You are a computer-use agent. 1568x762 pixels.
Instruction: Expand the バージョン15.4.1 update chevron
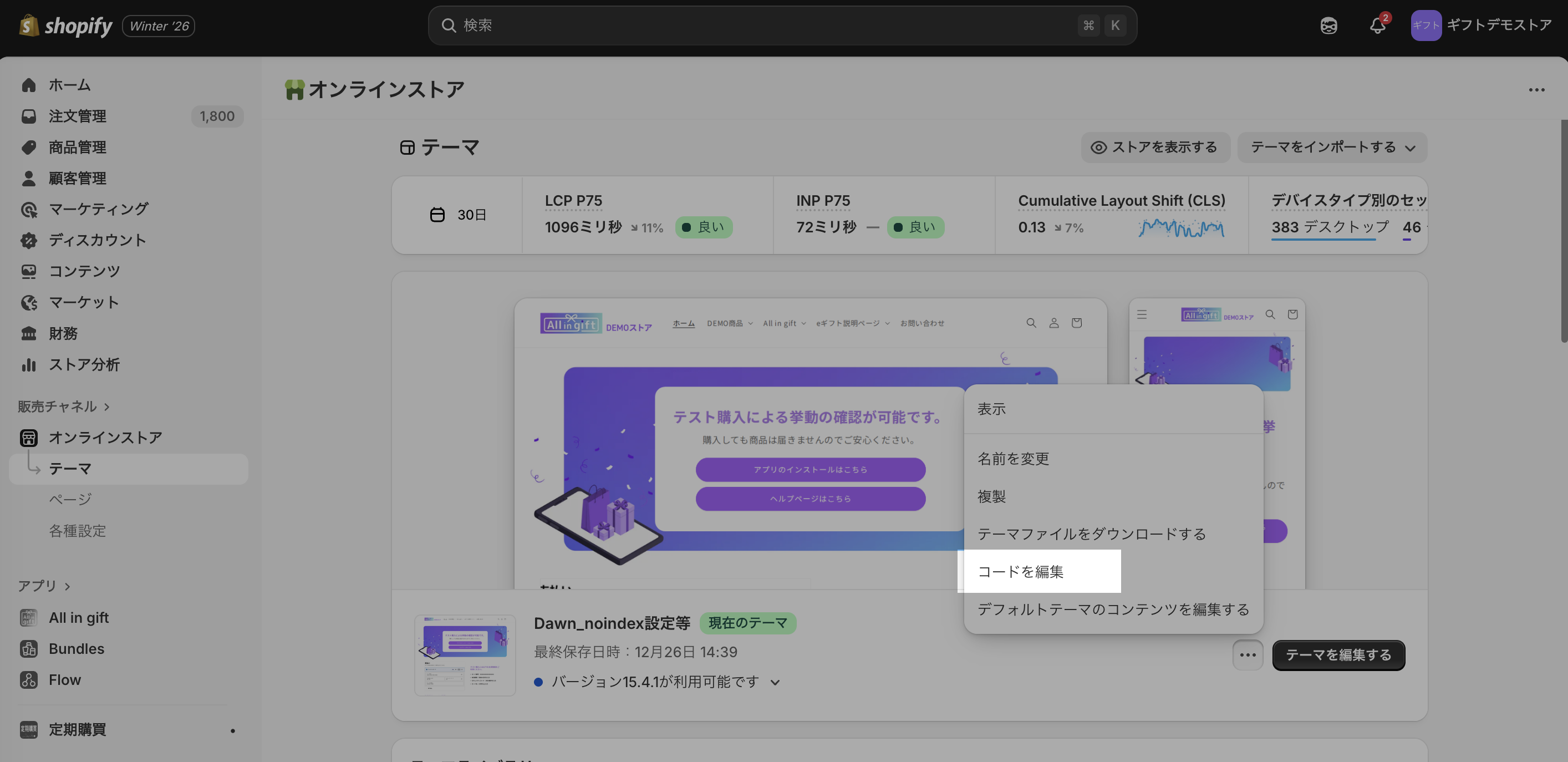click(775, 682)
